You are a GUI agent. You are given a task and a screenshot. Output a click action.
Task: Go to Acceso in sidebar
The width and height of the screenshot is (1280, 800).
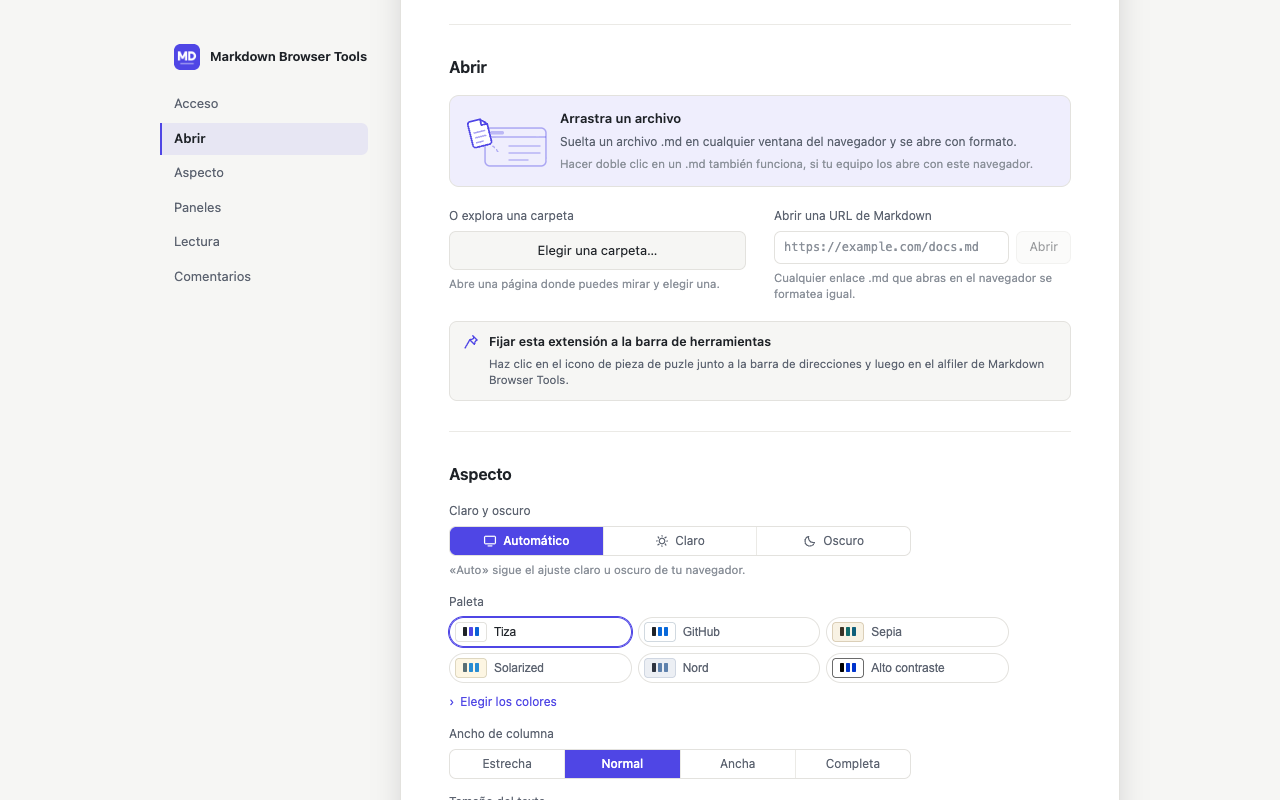coord(264,104)
